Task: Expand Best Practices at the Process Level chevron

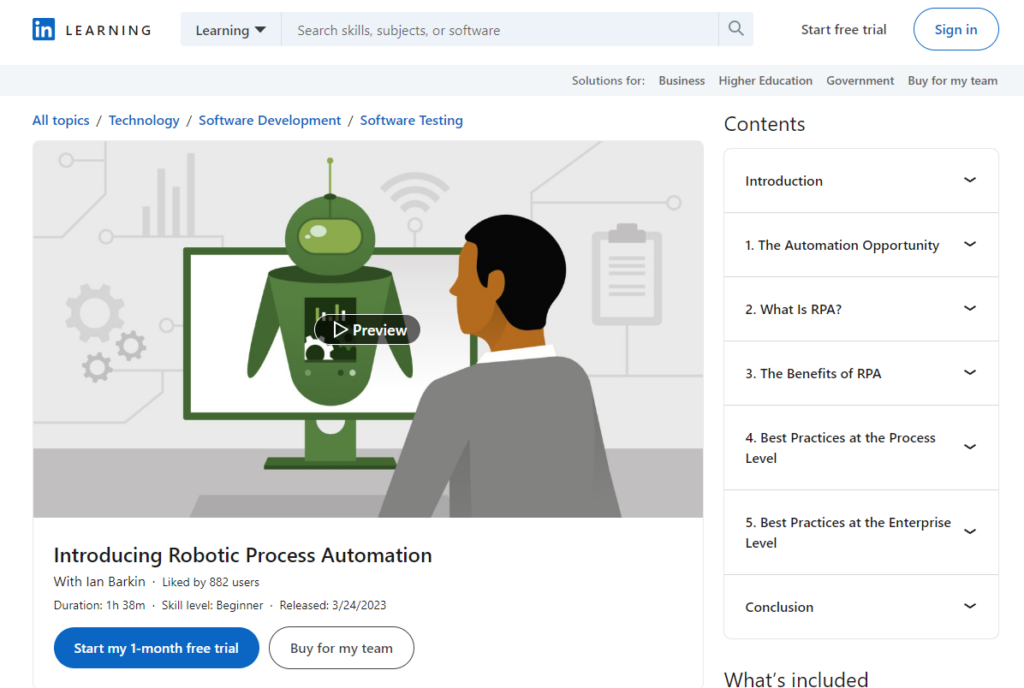Action: [970, 447]
